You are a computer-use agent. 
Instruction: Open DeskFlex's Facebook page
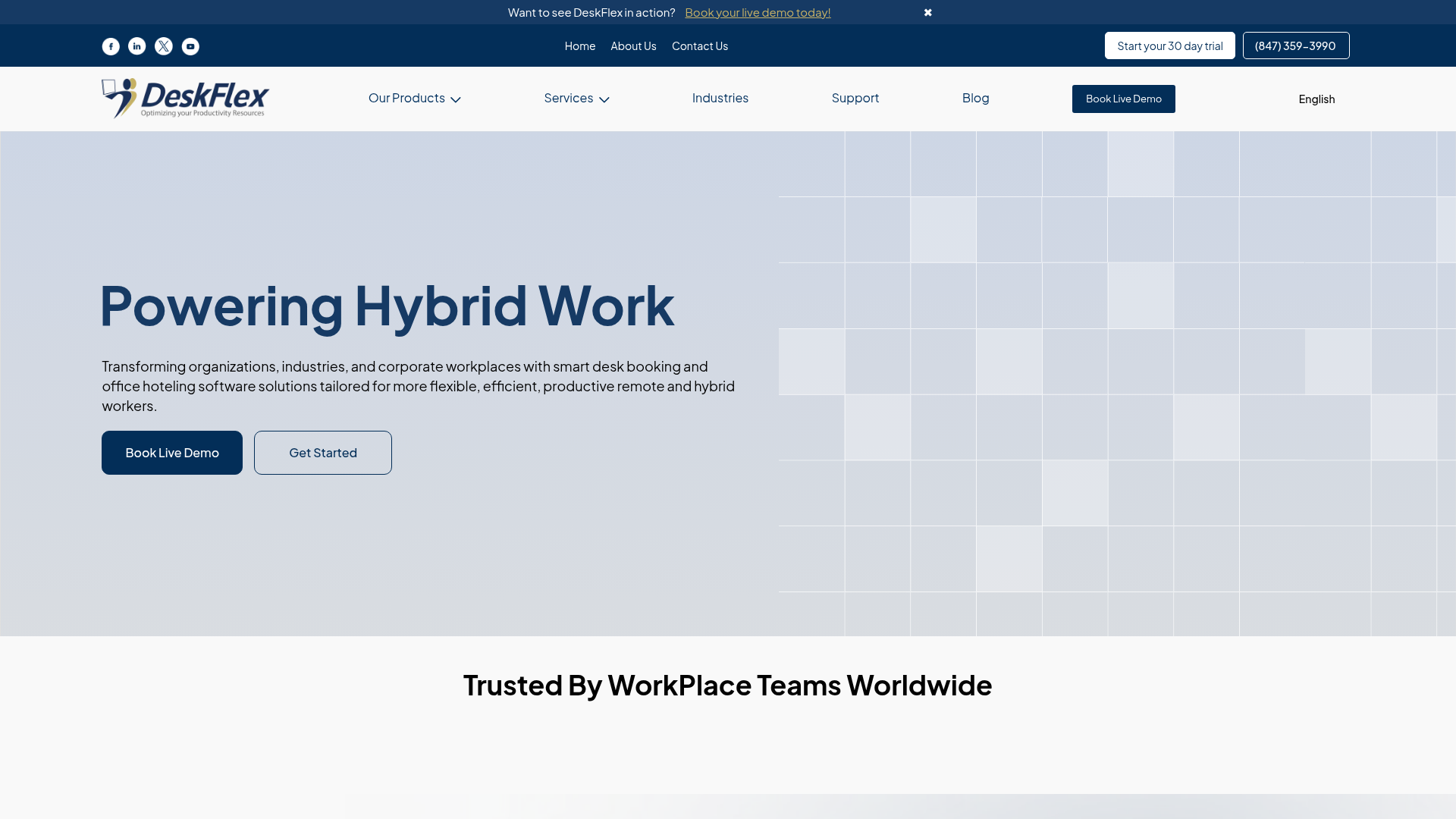pyautogui.click(x=110, y=46)
